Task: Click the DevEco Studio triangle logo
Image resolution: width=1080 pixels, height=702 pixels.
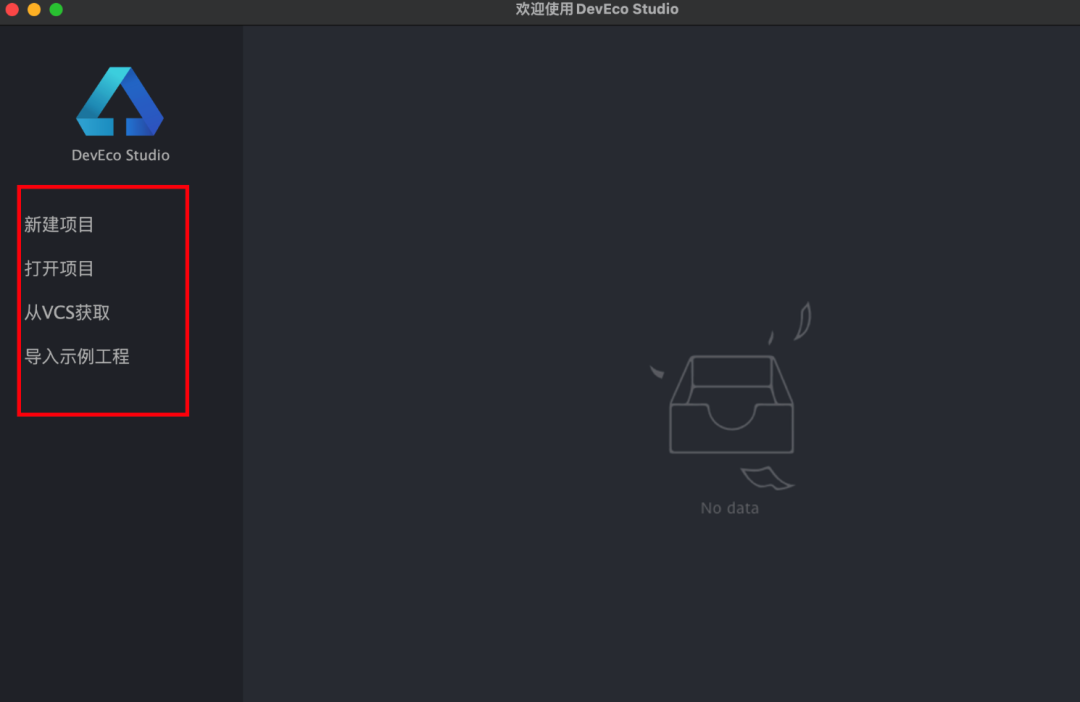Action: click(120, 101)
